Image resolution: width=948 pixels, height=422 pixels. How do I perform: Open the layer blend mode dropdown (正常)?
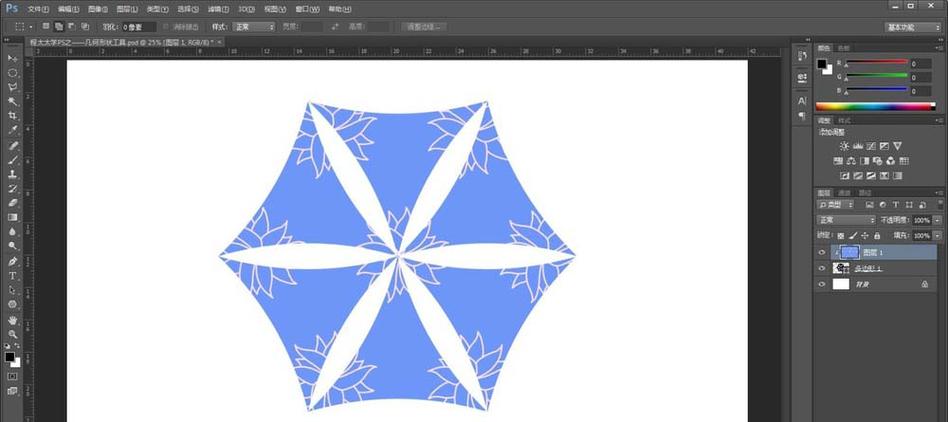[x=846, y=220]
